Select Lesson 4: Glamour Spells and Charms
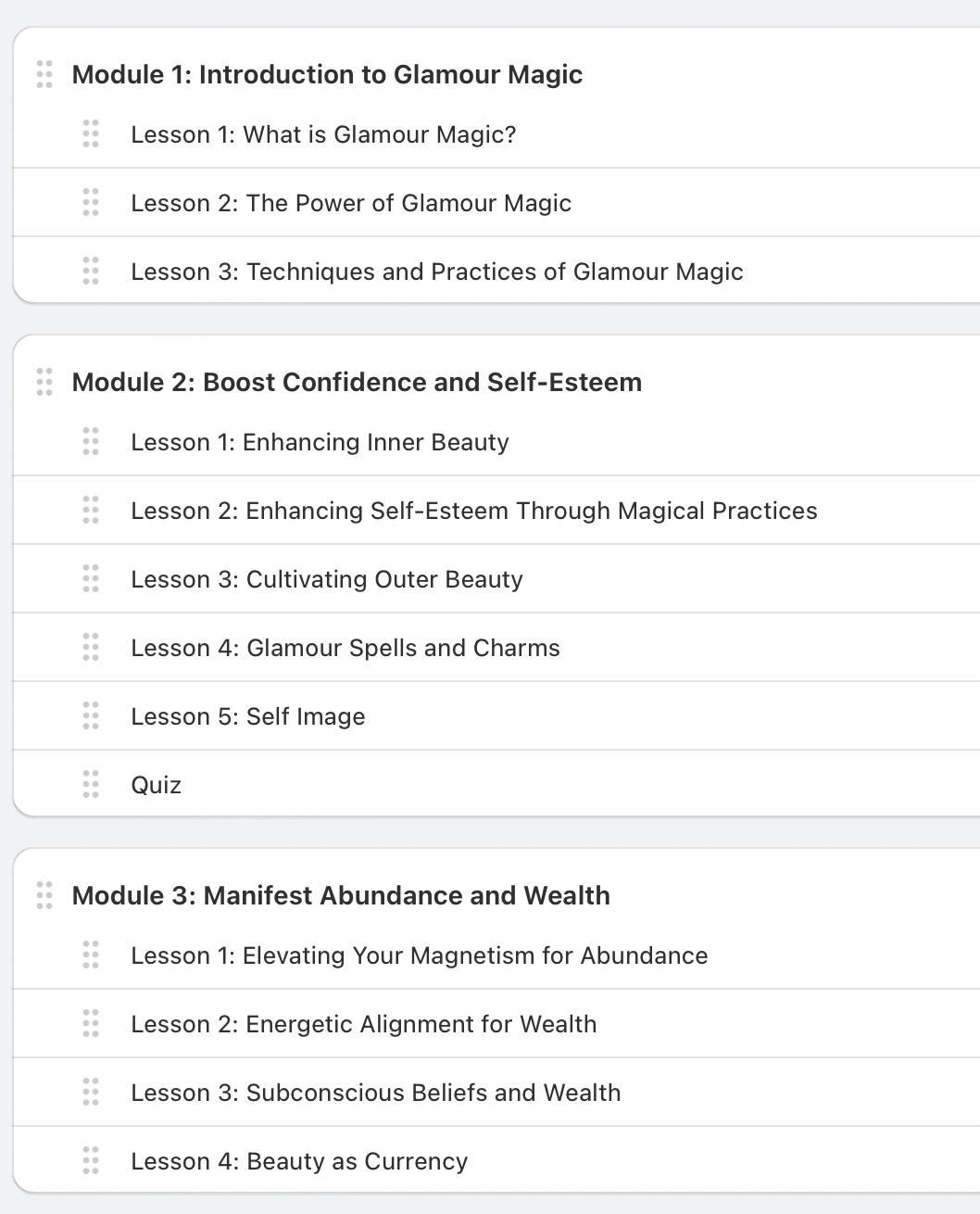 pos(346,647)
